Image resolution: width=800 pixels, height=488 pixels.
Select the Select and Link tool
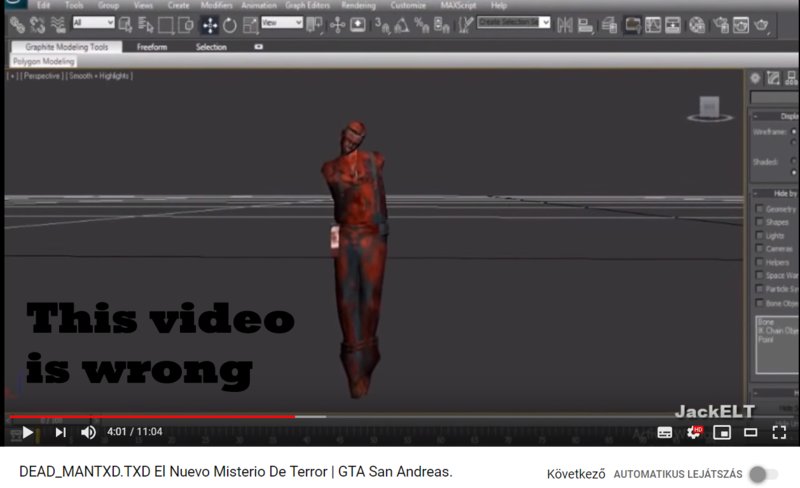[x=17, y=25]
